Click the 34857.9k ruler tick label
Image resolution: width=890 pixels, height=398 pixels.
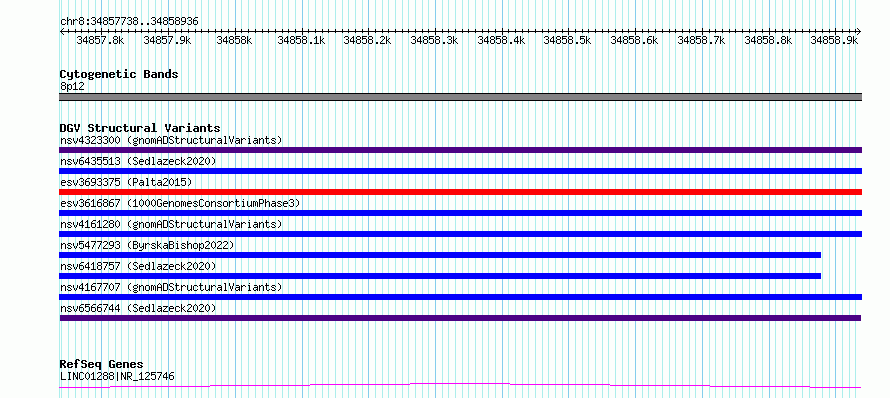click(x=167, y=40)
